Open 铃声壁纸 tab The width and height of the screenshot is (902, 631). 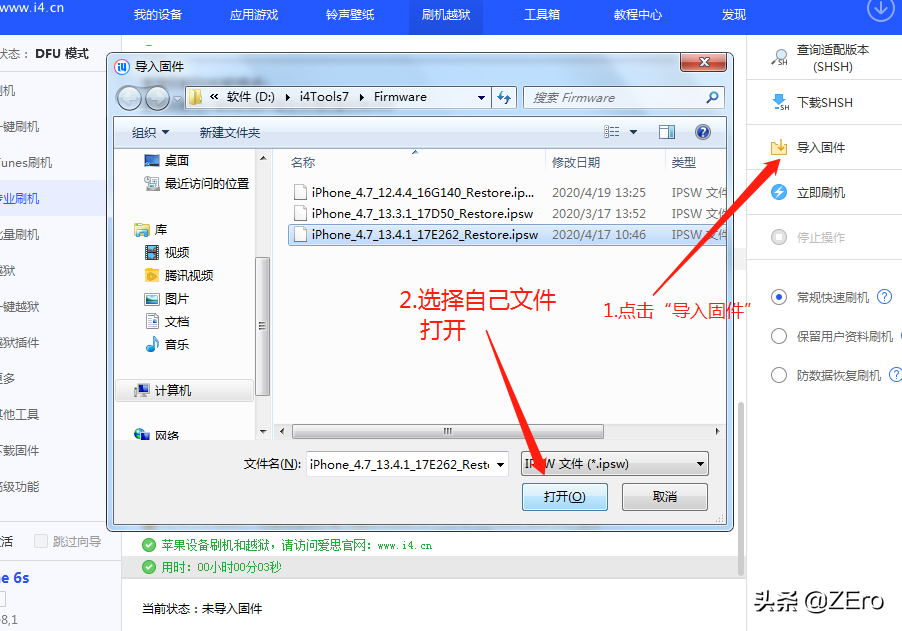tap(350, 15)
